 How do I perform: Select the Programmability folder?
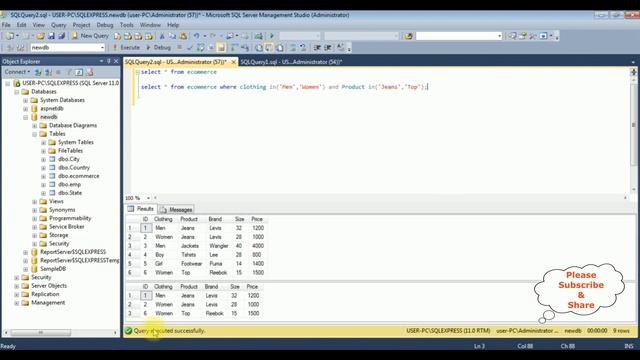pyautogui.click(x=70, y=218)
